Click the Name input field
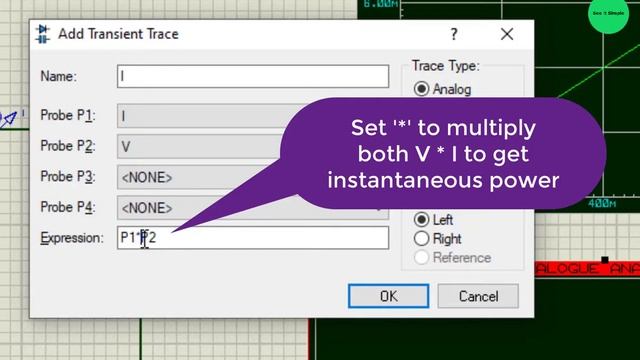Viewport: 640px width, 360px height. 253,76
